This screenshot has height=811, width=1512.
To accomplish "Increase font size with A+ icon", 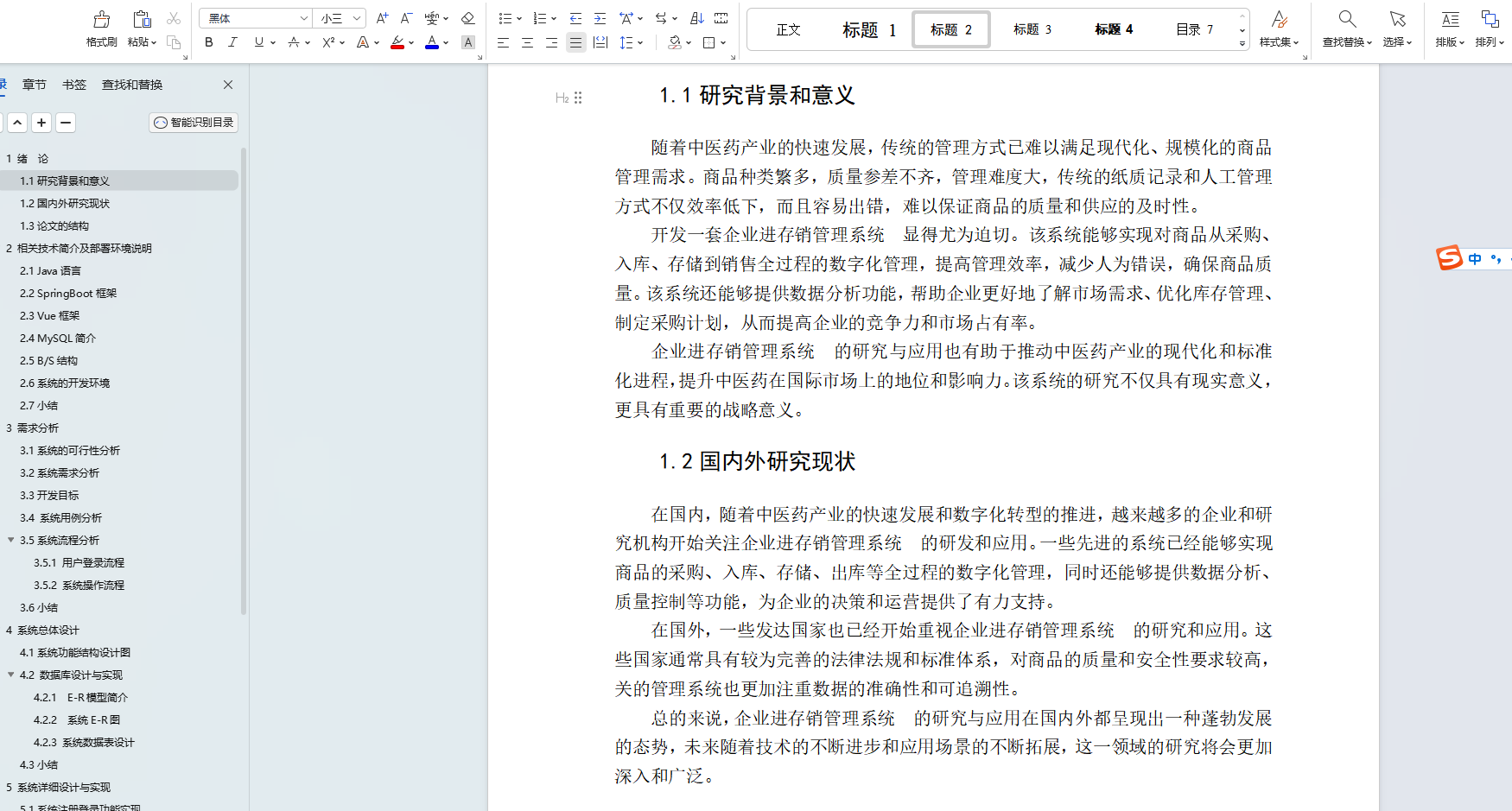I will [x=382, y=18].
